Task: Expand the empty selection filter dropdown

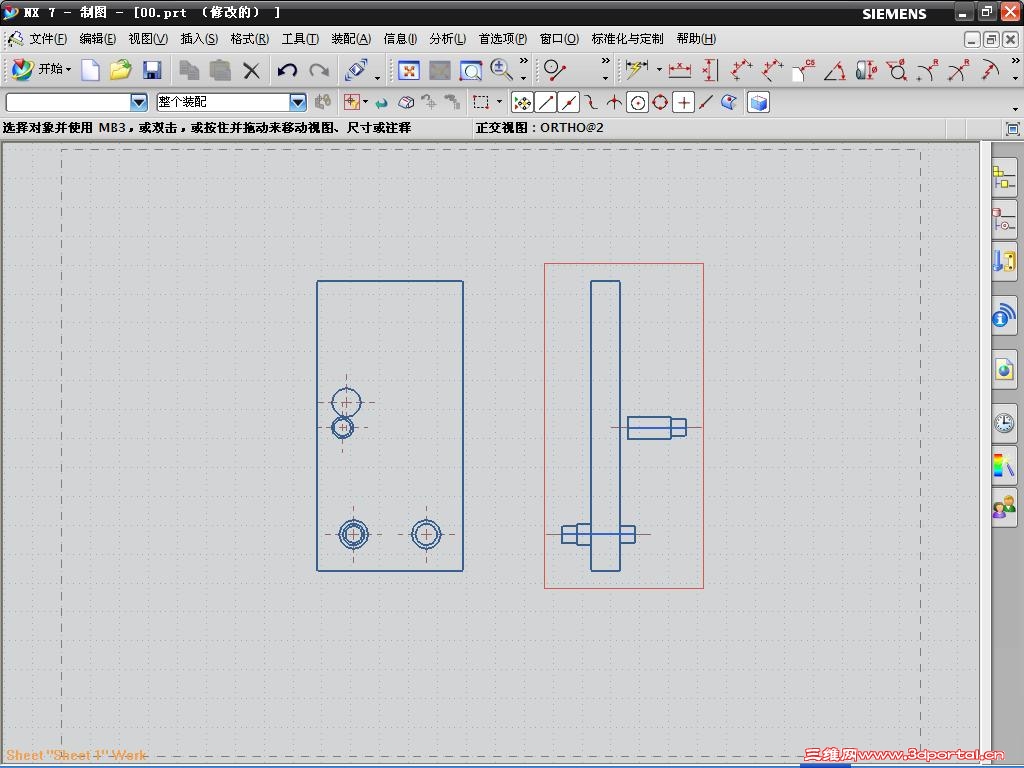Action: pos(138,102)
